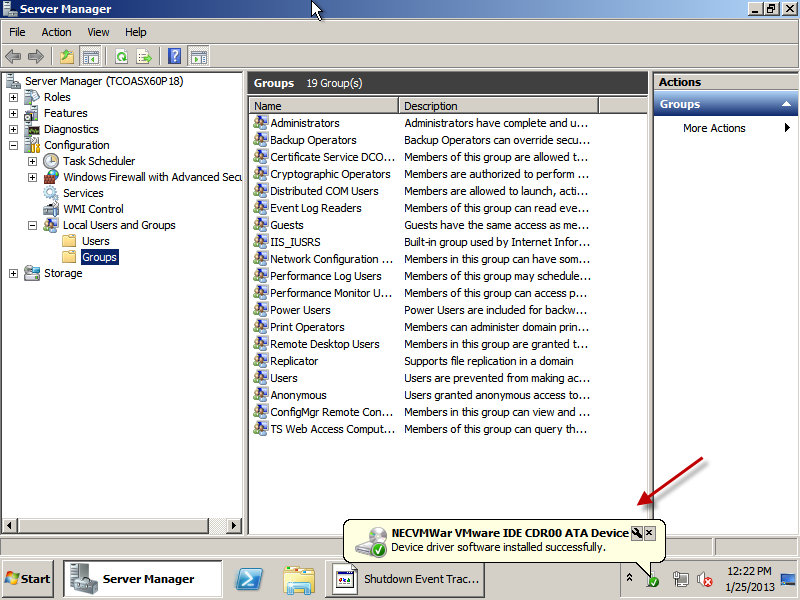Image resolution: width=800 pixels, height=600 pixels.
Task: Select the Administrators group row
Action: 305,123
